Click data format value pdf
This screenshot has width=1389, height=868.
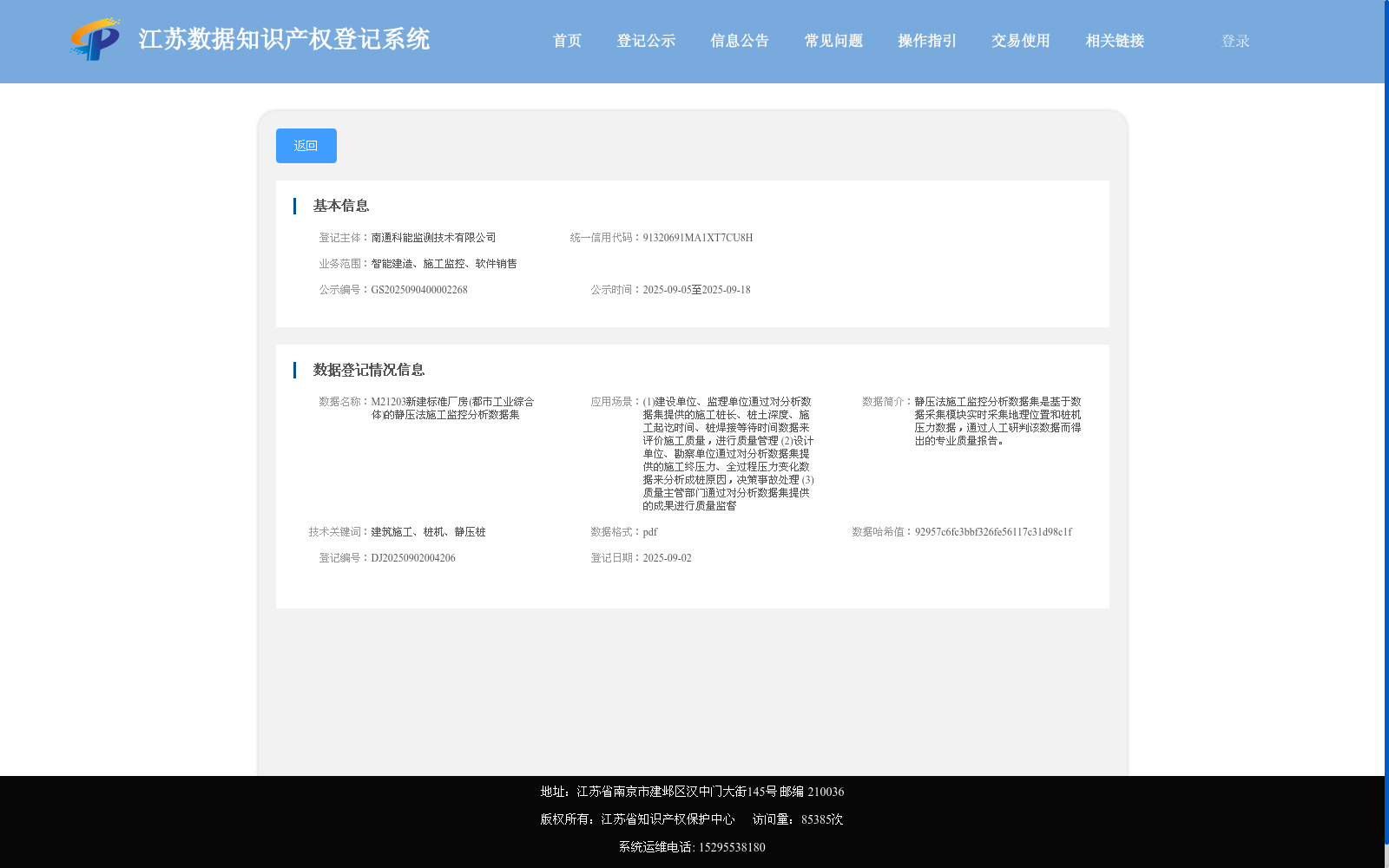pos(650,532)
